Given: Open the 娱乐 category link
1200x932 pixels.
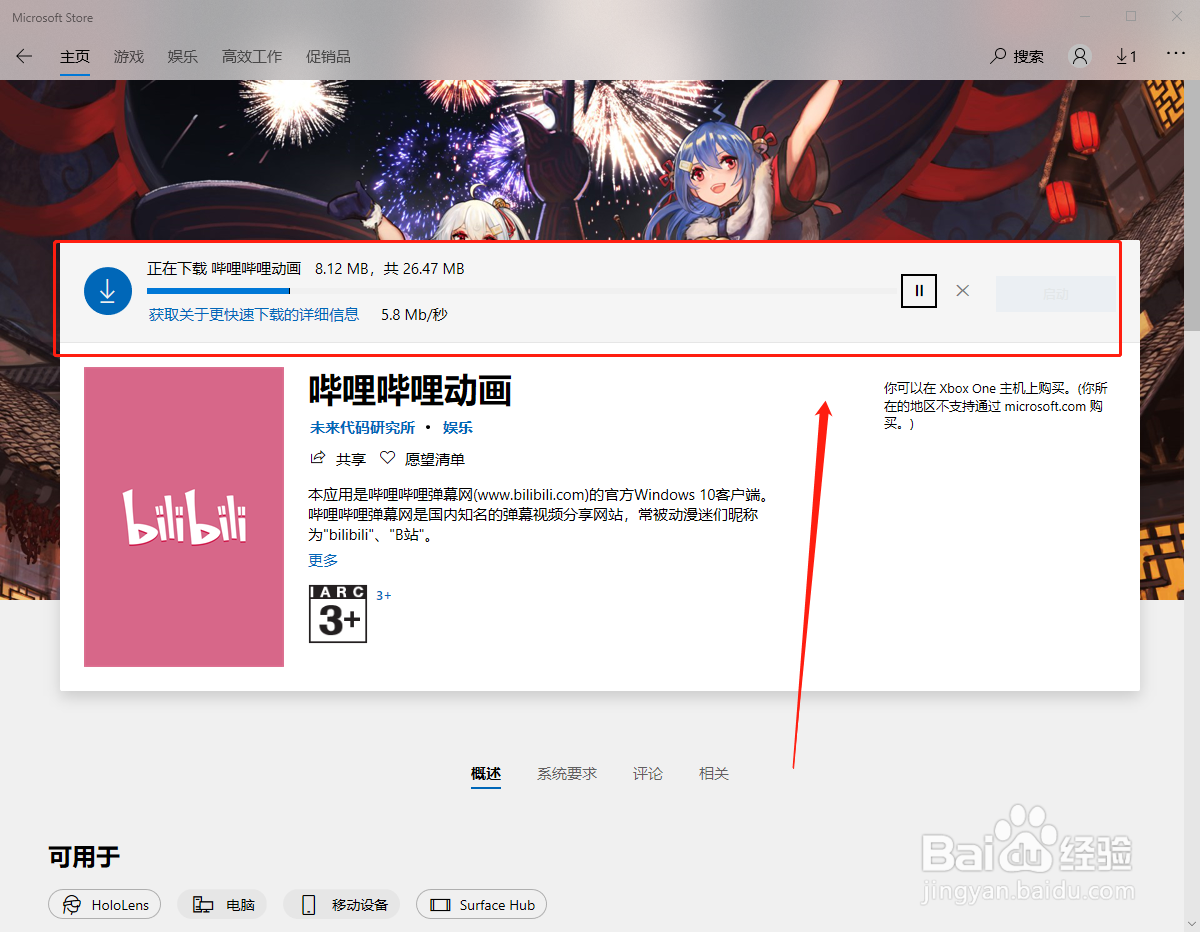Looking at the screenshot, I should pos(458,427).
